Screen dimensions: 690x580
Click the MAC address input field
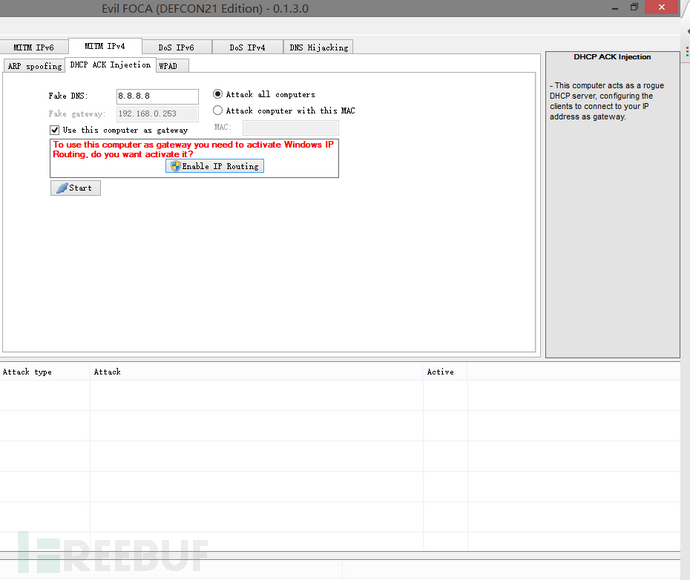[290, 128]
